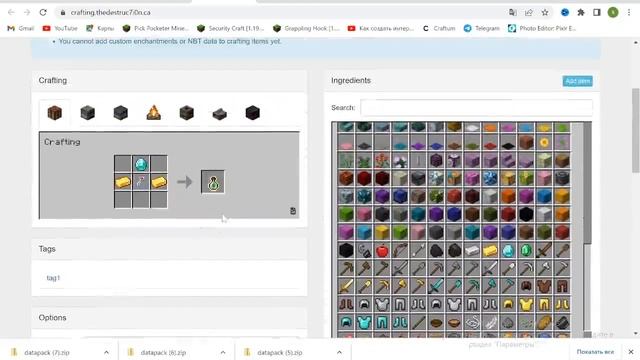The image size is (640, 360).
Task: Click the address bar URL
Action: coord(111,13)
